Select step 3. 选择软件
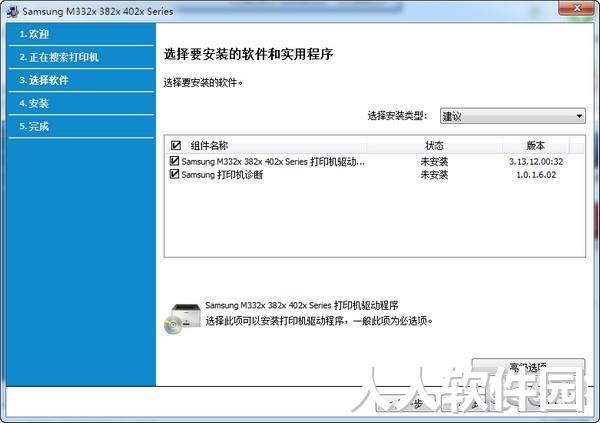The image size is (600, 423). 81,80
